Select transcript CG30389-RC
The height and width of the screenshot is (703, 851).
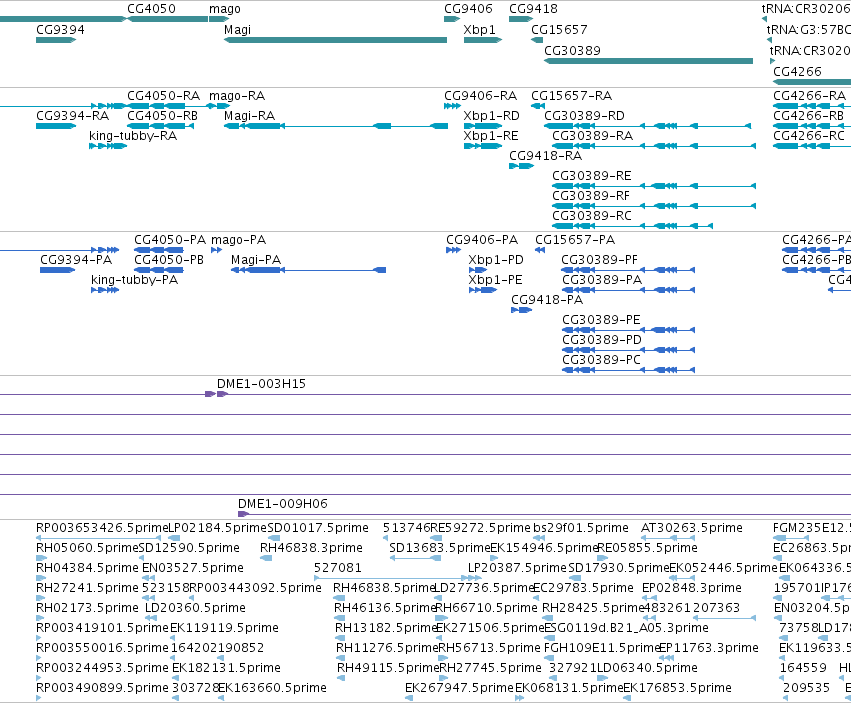632,226
